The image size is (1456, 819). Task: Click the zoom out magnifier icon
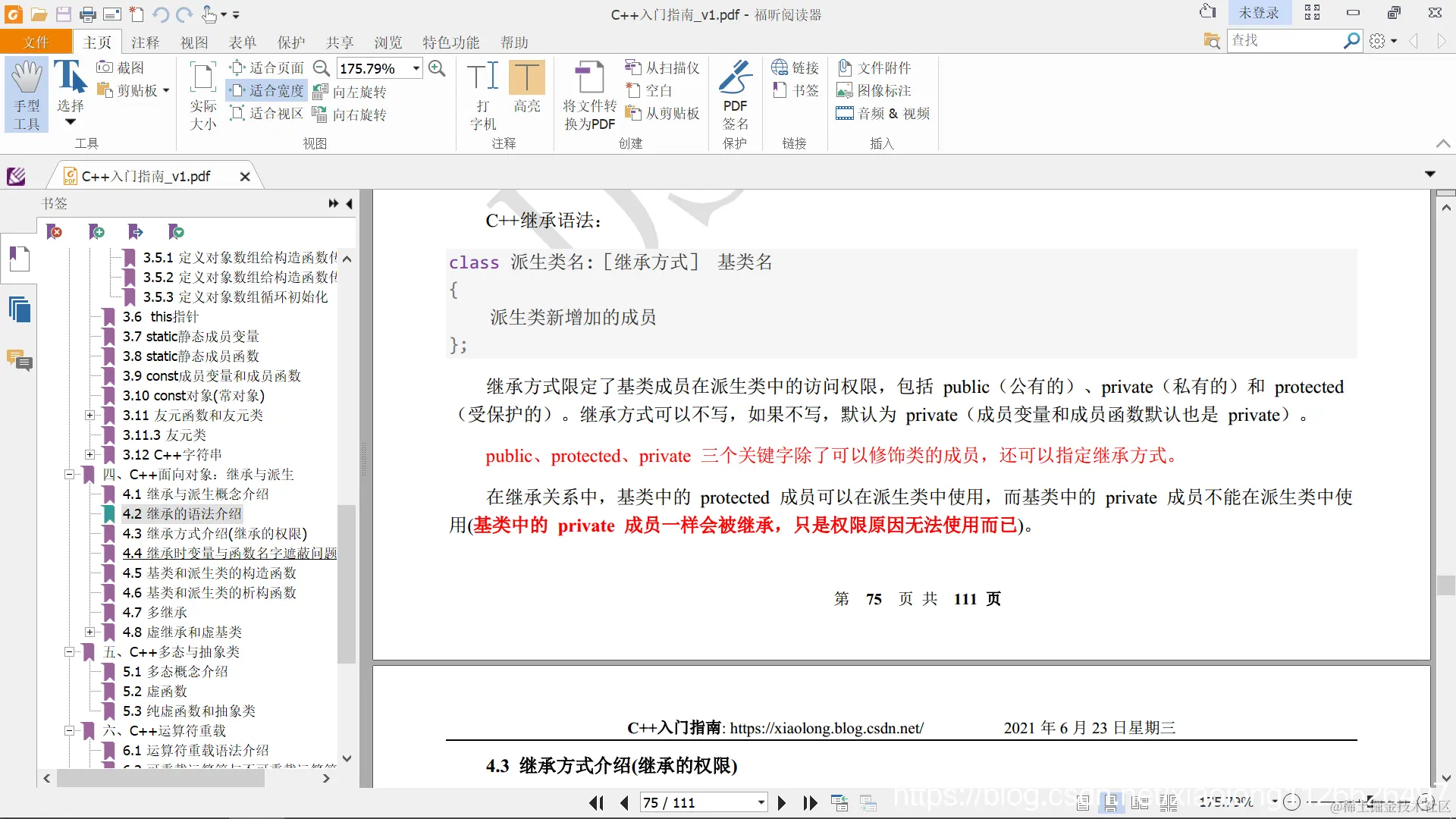(x=322, y=68)
